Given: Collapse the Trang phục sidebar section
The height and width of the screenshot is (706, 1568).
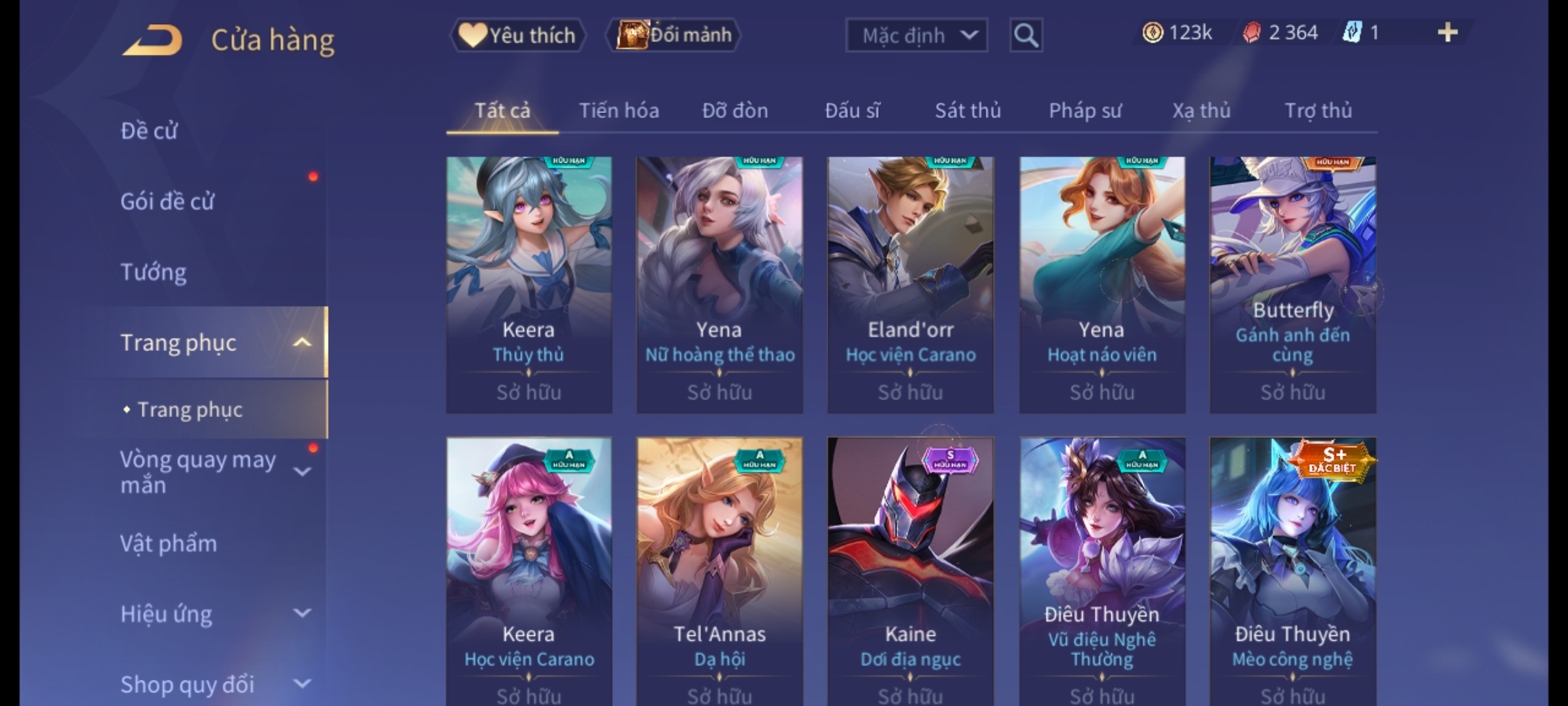Looking at the screenshot, I should tap(302, 342).
